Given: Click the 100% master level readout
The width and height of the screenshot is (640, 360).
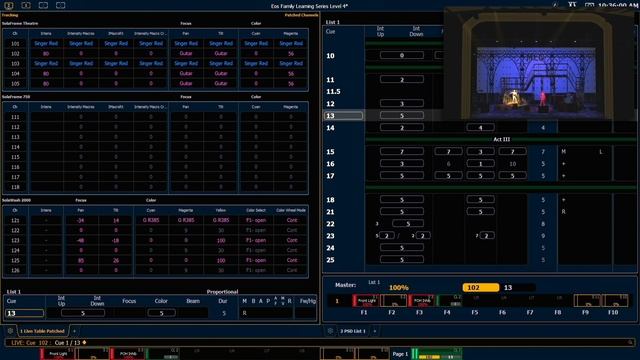Looking at the screenshot, I should (x=399, y=288).
